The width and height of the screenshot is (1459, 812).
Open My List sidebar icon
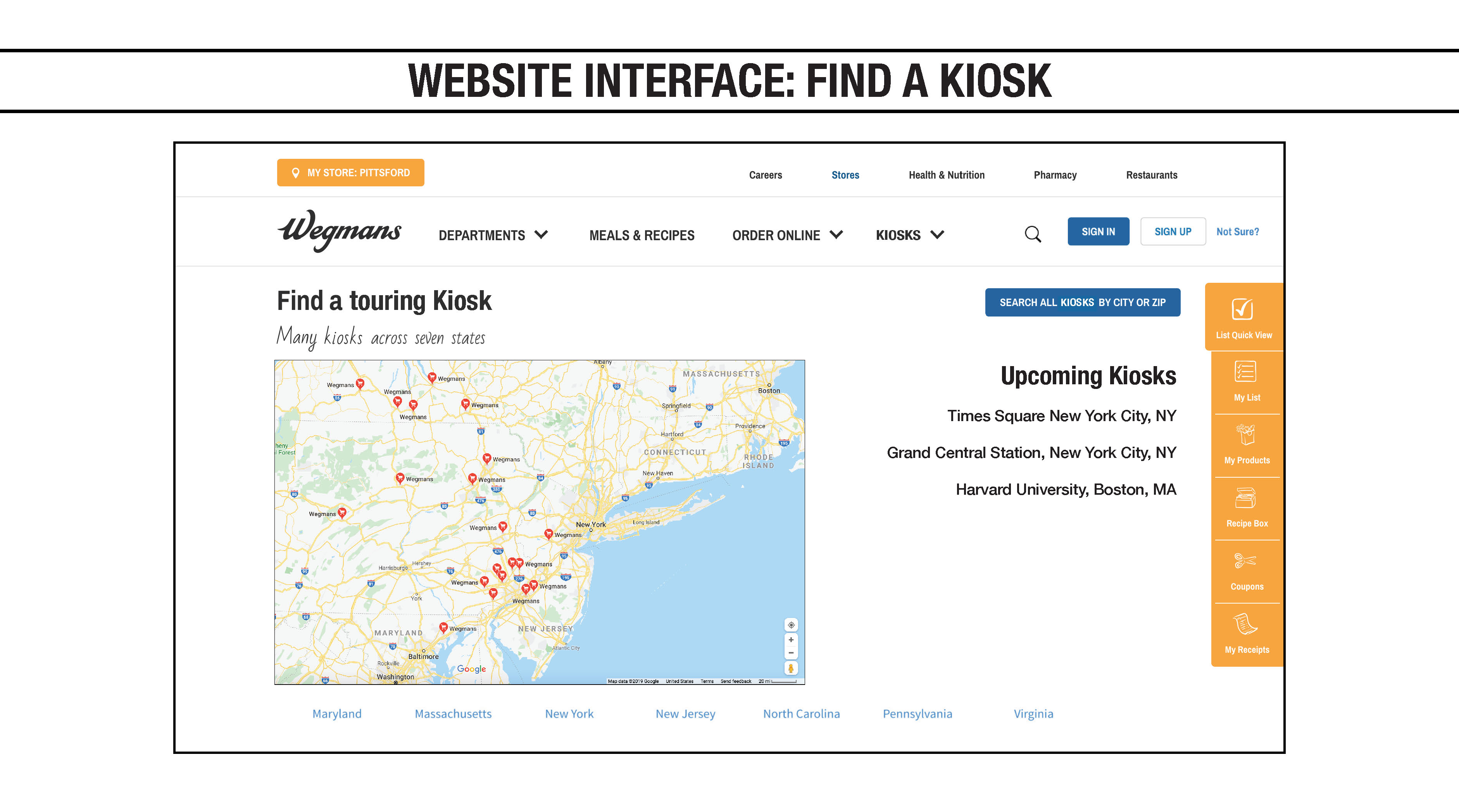click(1245, 372)
